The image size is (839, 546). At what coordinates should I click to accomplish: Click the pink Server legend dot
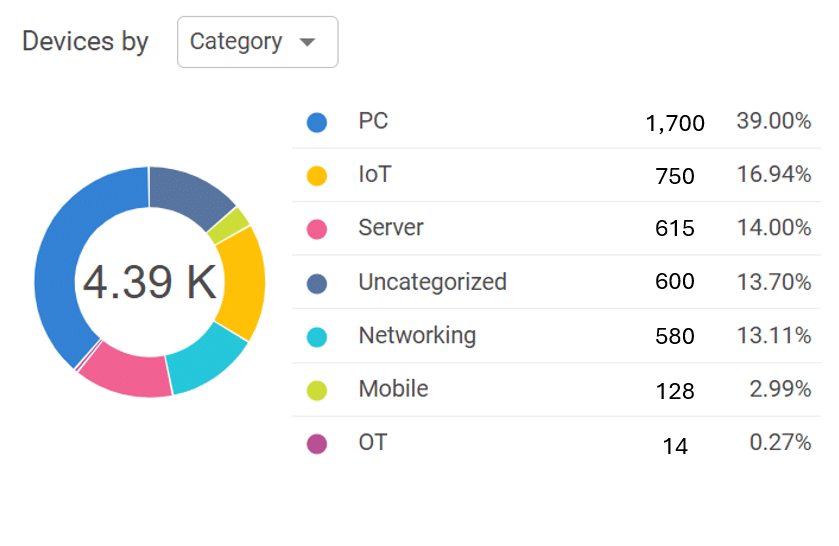[317, 229]
